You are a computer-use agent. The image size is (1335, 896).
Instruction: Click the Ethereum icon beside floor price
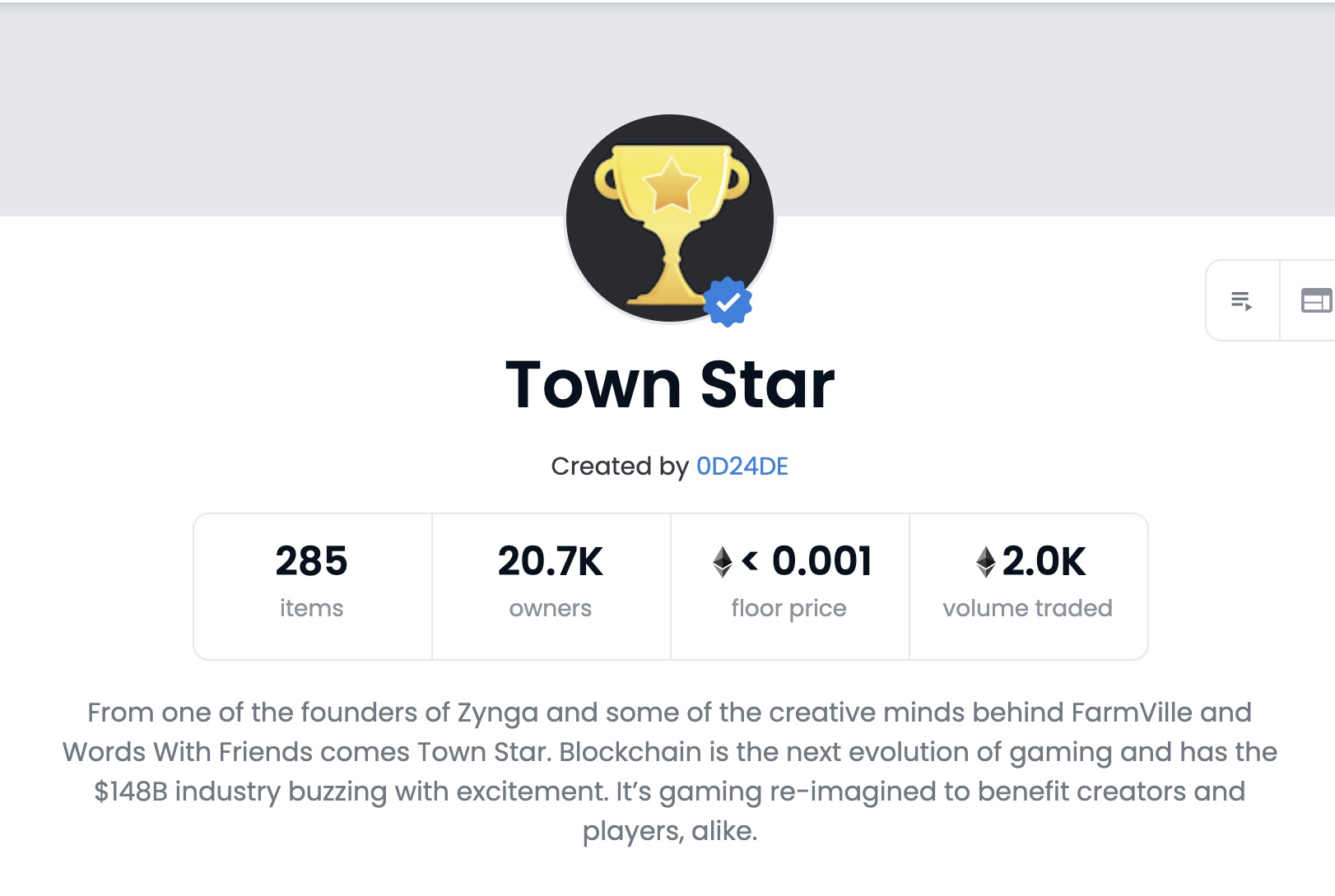point(723,564)
